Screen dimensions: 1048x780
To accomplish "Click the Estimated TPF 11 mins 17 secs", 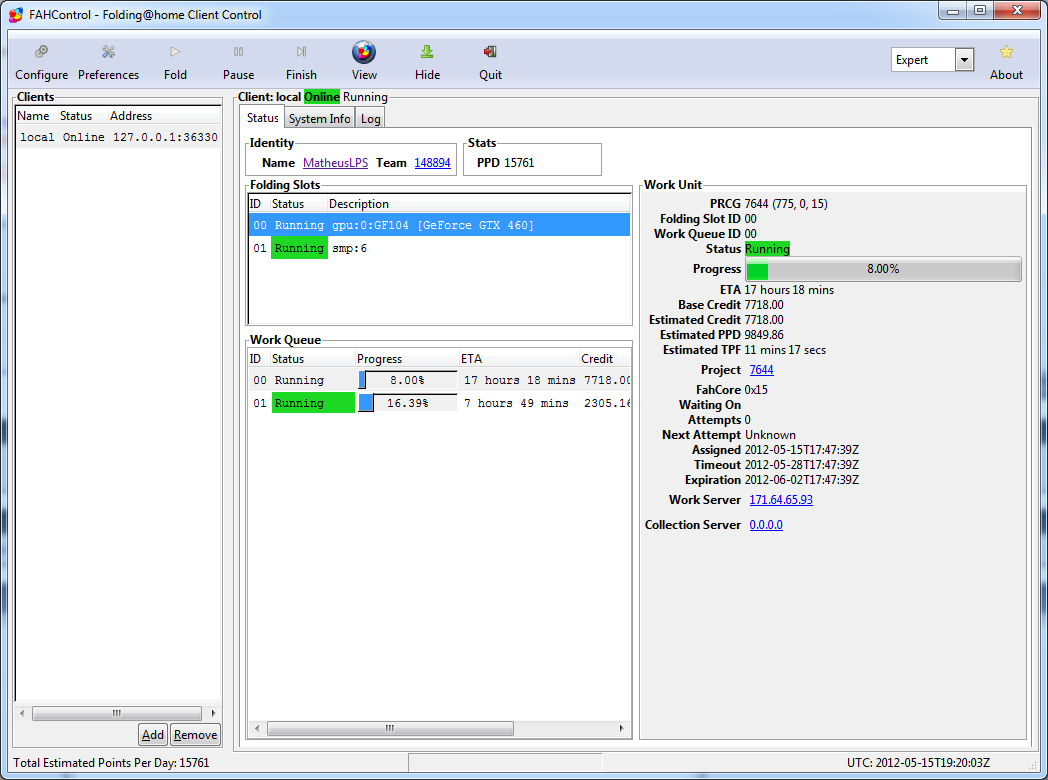I will click(x=785, y=350).
